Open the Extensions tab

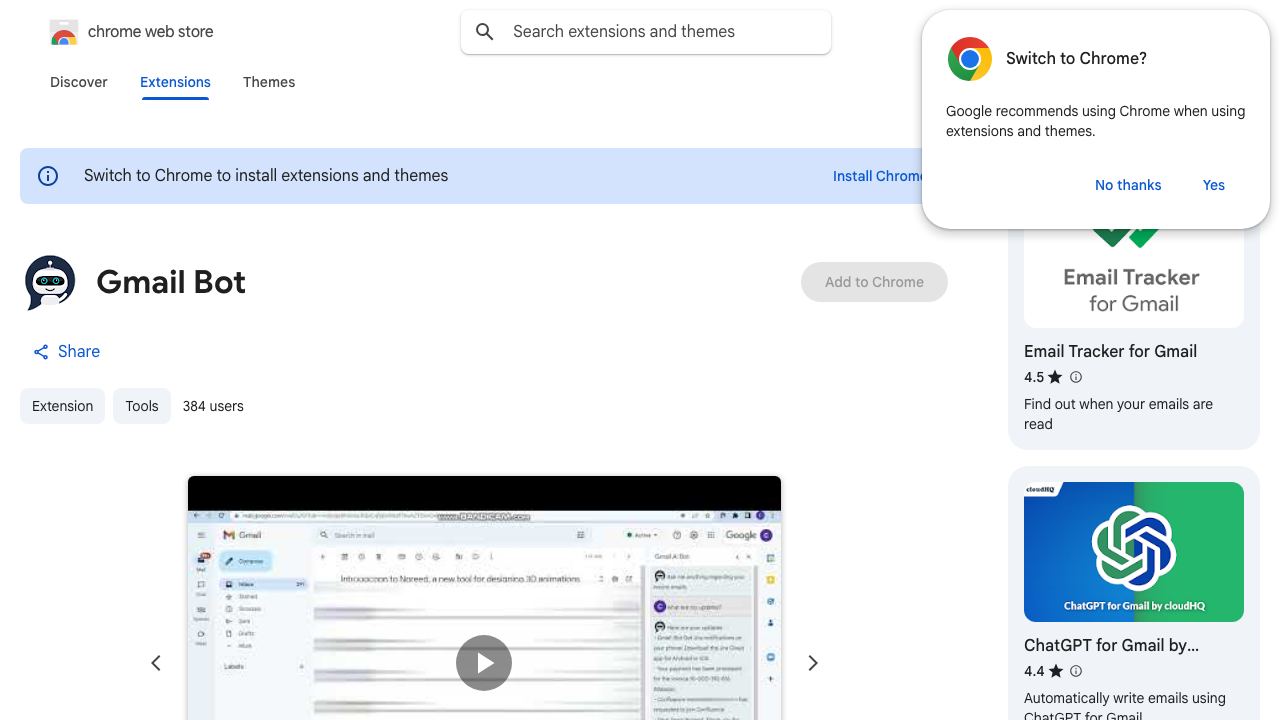point(175,82)
